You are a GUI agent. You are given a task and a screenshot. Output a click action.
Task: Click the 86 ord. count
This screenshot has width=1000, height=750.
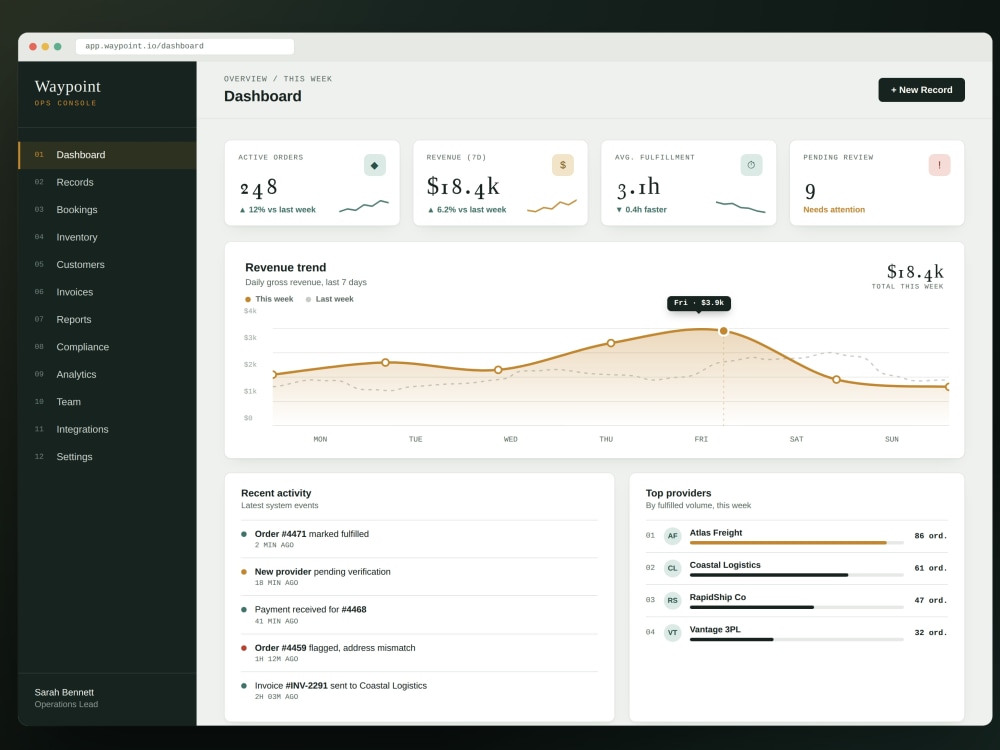tap(930, 536)
